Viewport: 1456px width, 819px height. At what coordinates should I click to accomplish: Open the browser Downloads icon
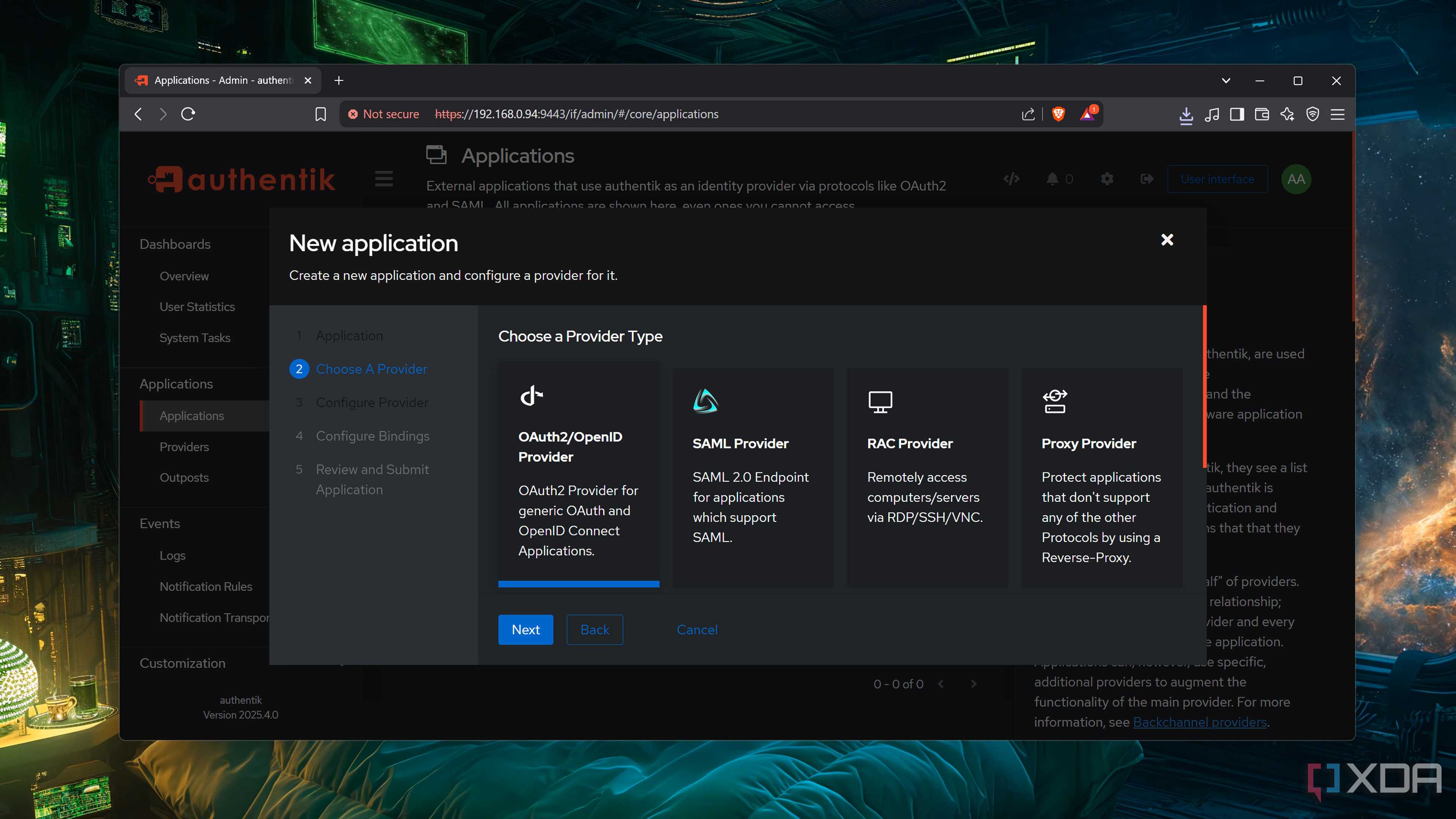tap(1186, 114)
